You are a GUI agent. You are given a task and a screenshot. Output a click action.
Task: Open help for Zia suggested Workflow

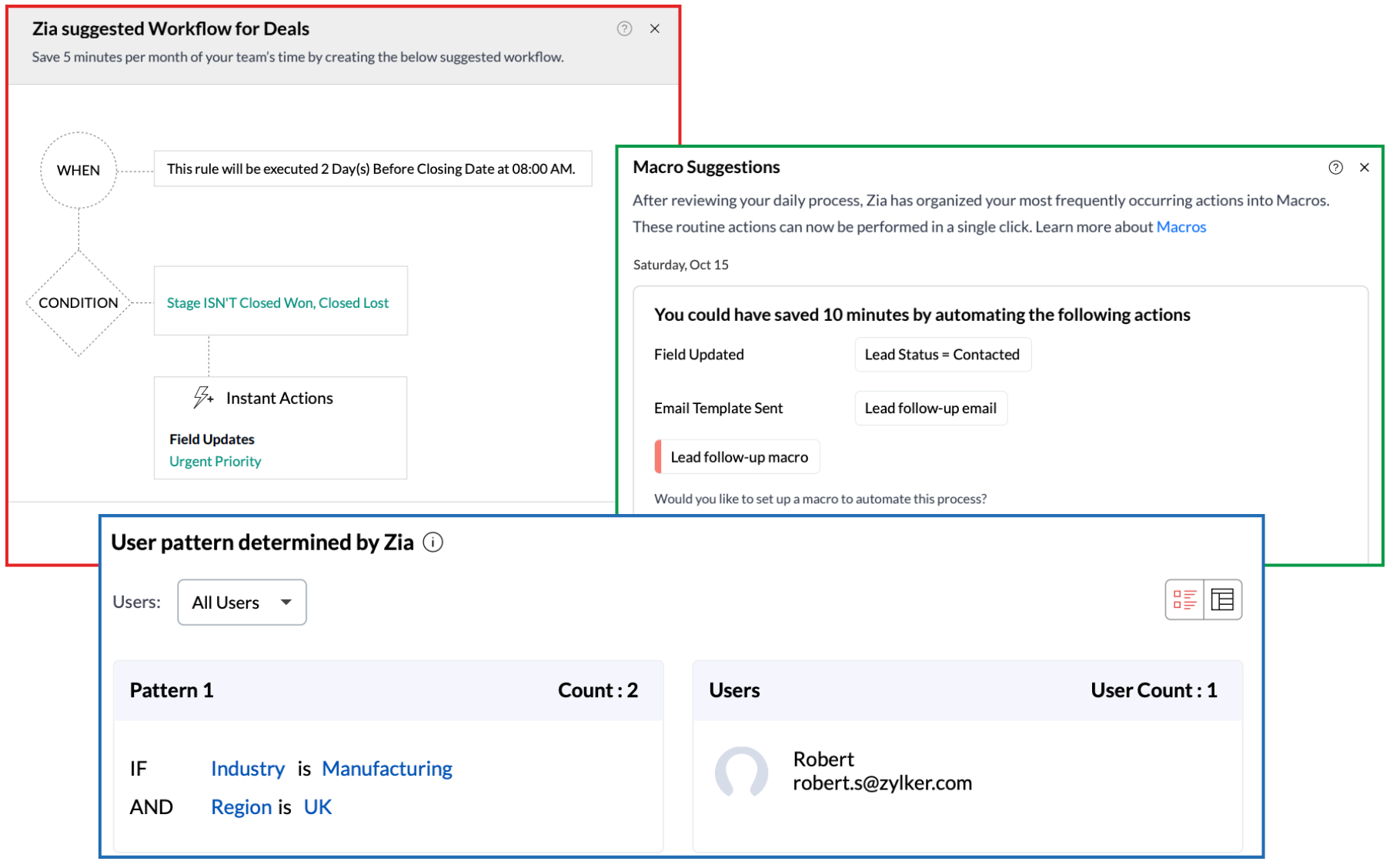[x=623, y=28]
